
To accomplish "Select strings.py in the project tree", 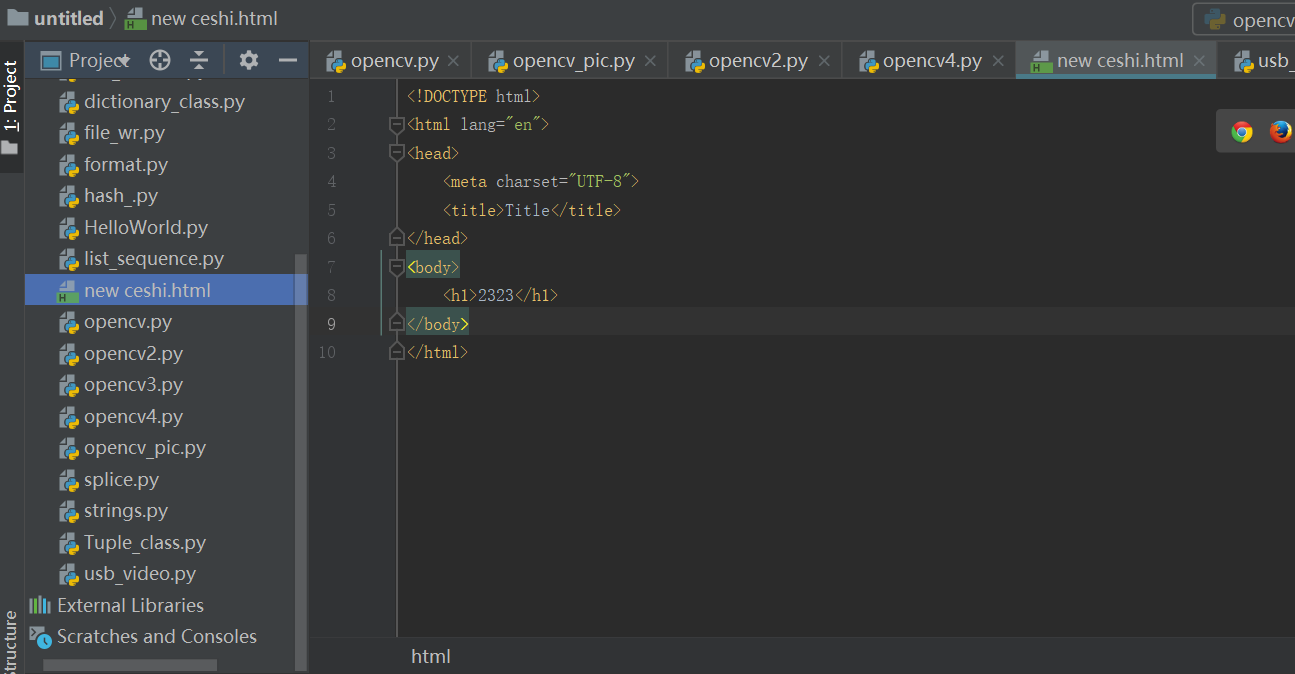I will click(126, 511).
